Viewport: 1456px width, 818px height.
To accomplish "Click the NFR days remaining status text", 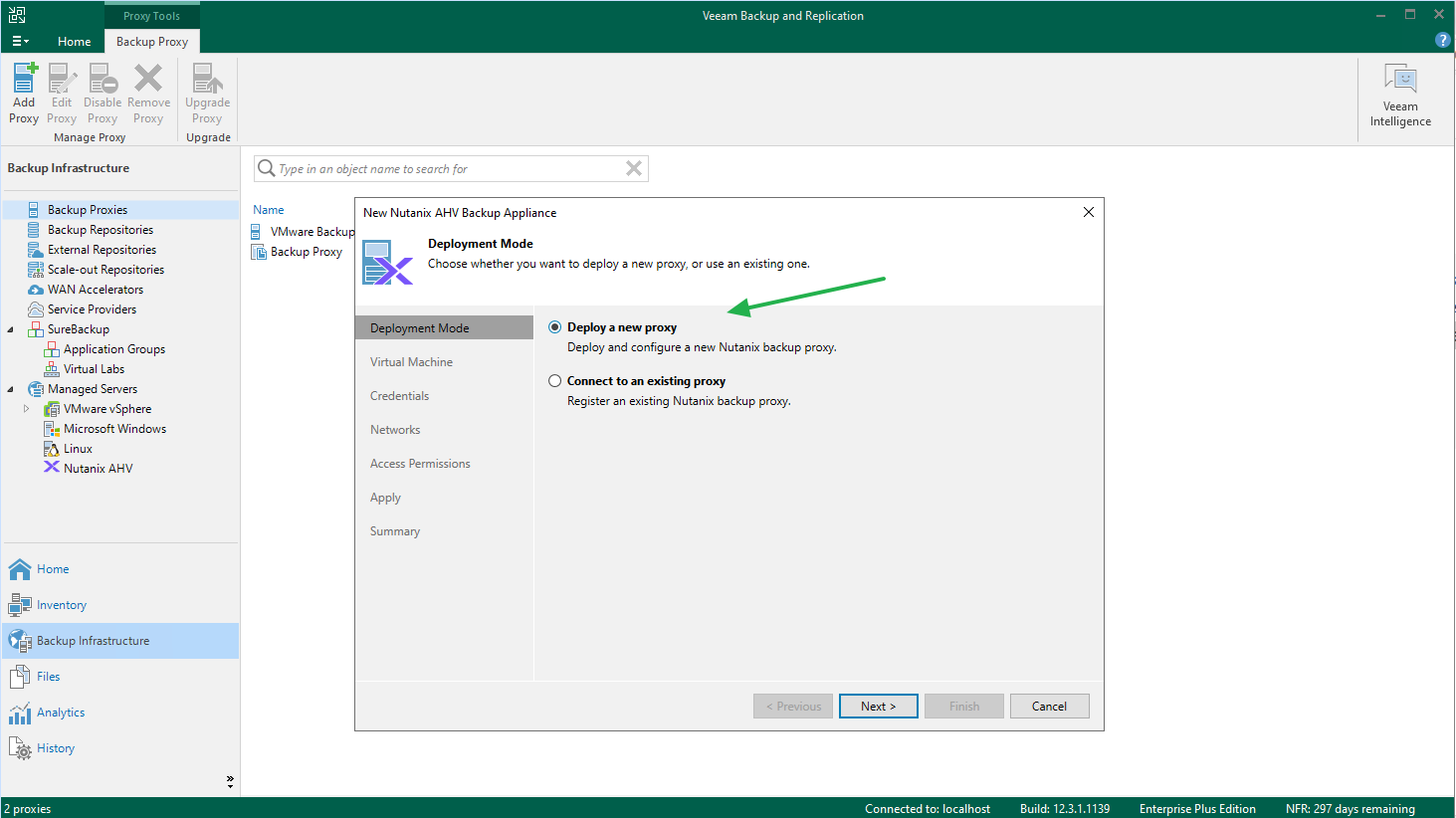I will 1351,809.
